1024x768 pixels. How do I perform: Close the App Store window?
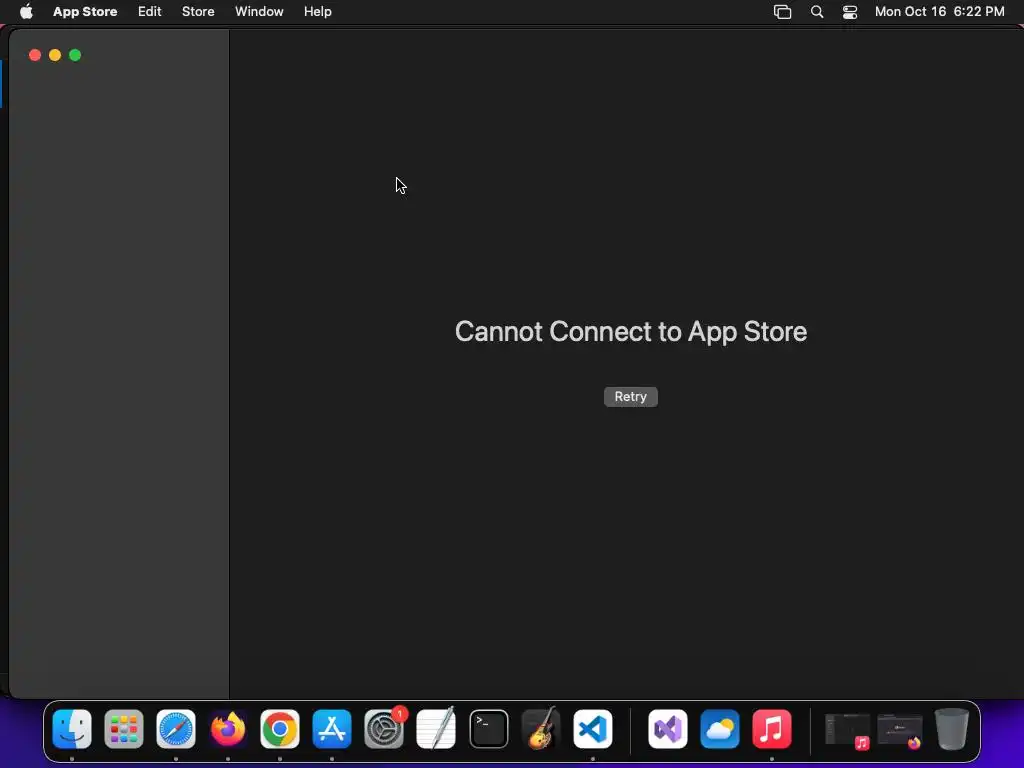click(x=35, y=55)
